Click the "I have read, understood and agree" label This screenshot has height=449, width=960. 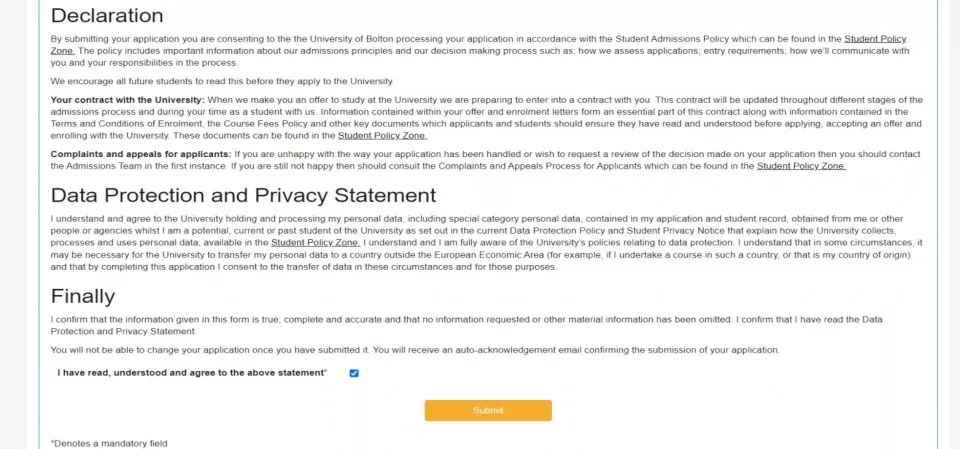[190, 373]
